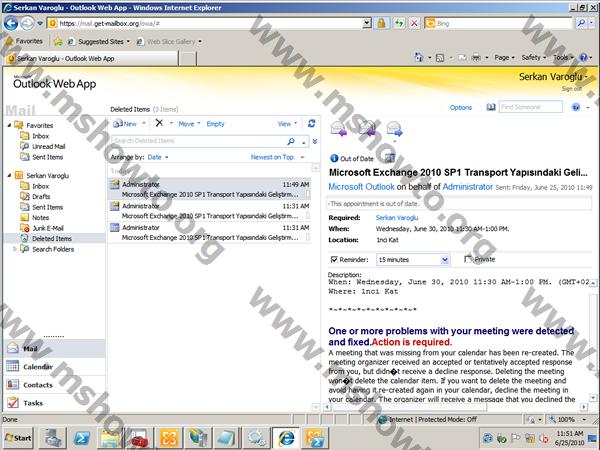Click the Outlook Web App help icon

(576, 107)
